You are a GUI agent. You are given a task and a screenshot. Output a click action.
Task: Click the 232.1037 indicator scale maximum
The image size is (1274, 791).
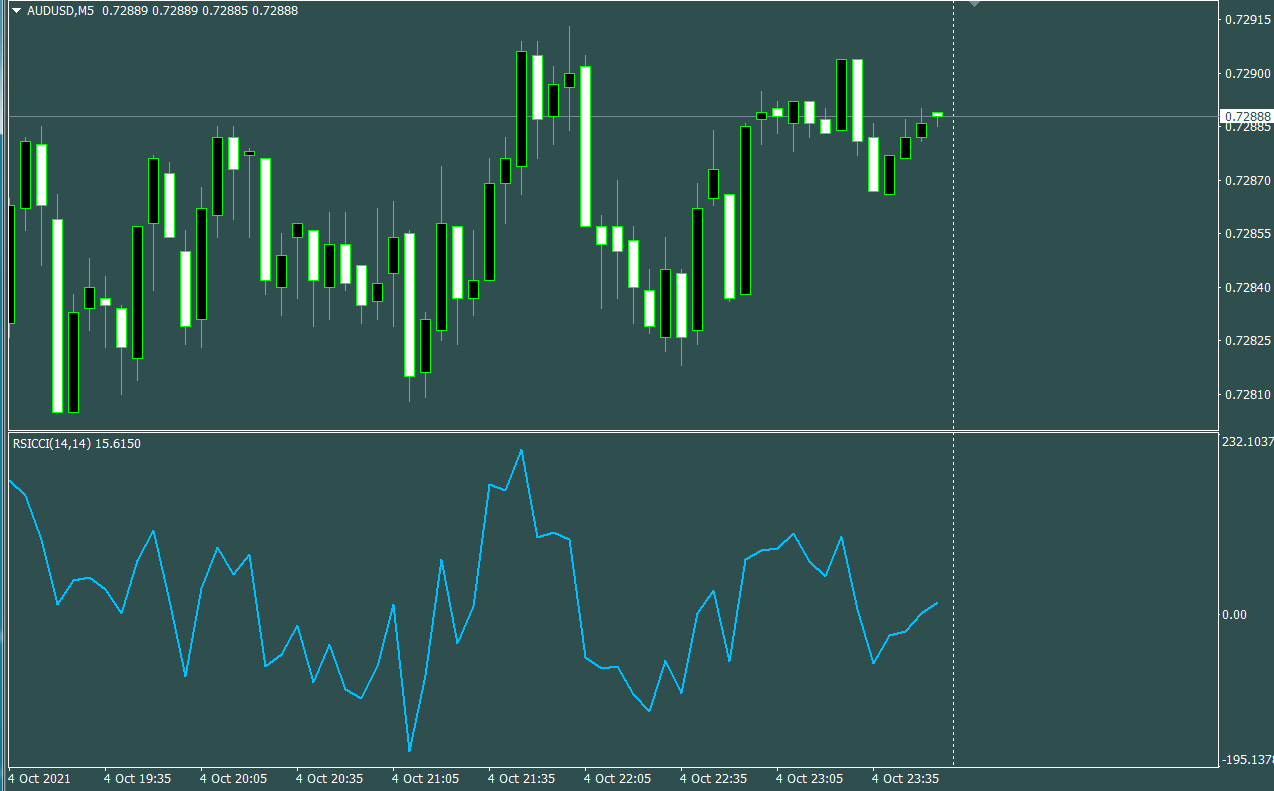tap(1247, 441)
